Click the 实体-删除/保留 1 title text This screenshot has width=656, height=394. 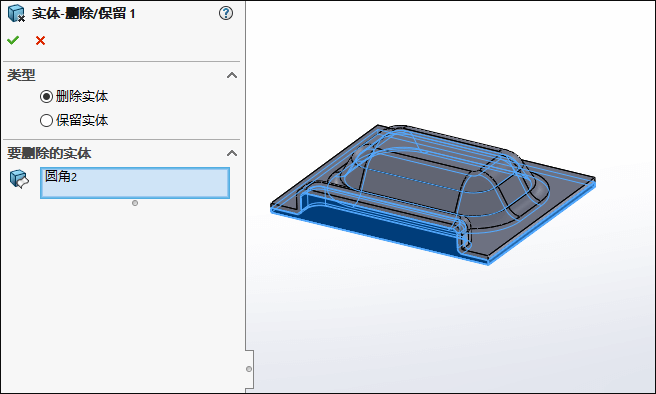point(84,13)
